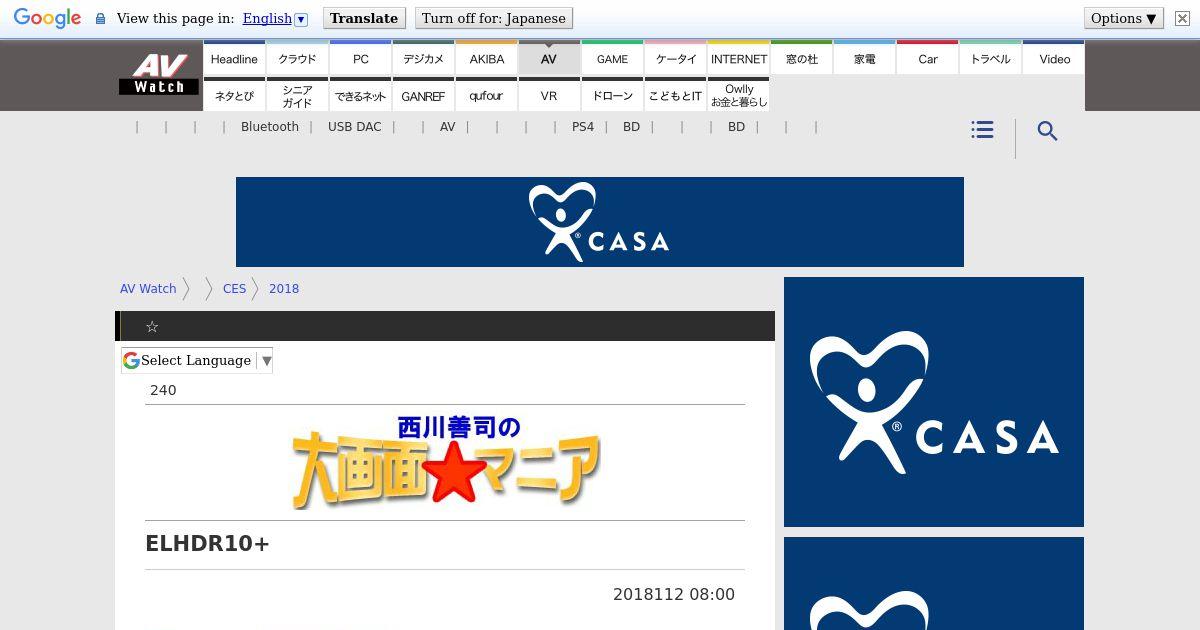Open the Owlly お金と暮らし tab
Image resolution: width=1200 pixels, height=630 pixels.
coord(738,95)
